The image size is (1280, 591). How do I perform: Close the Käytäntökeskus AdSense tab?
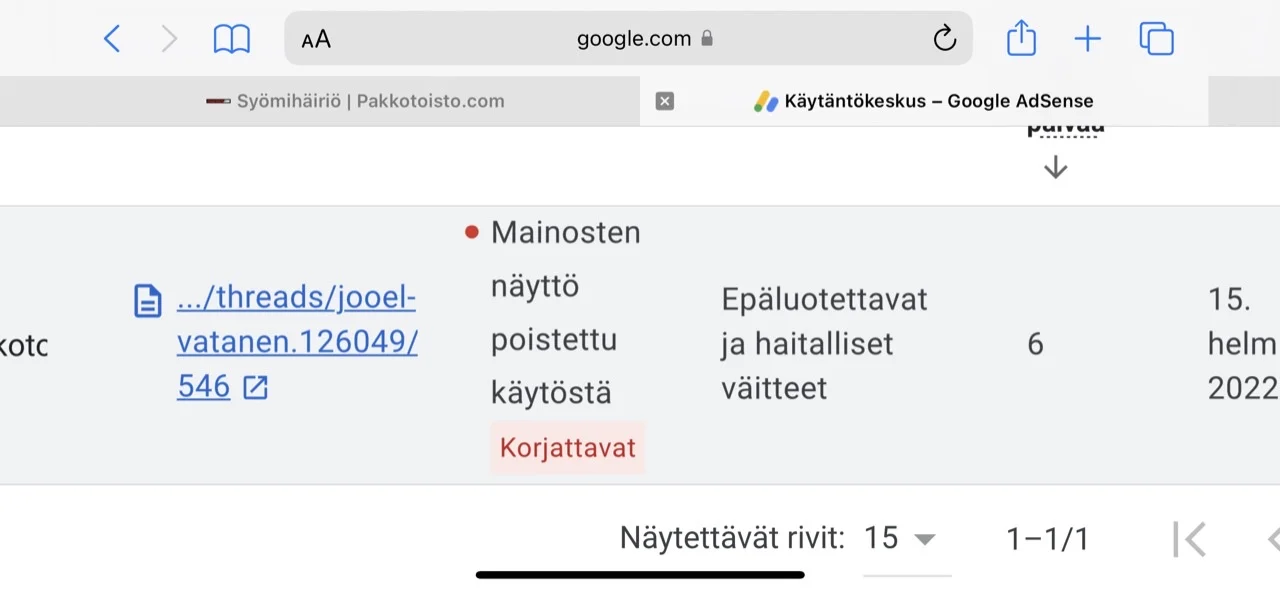tap(665, 101)
